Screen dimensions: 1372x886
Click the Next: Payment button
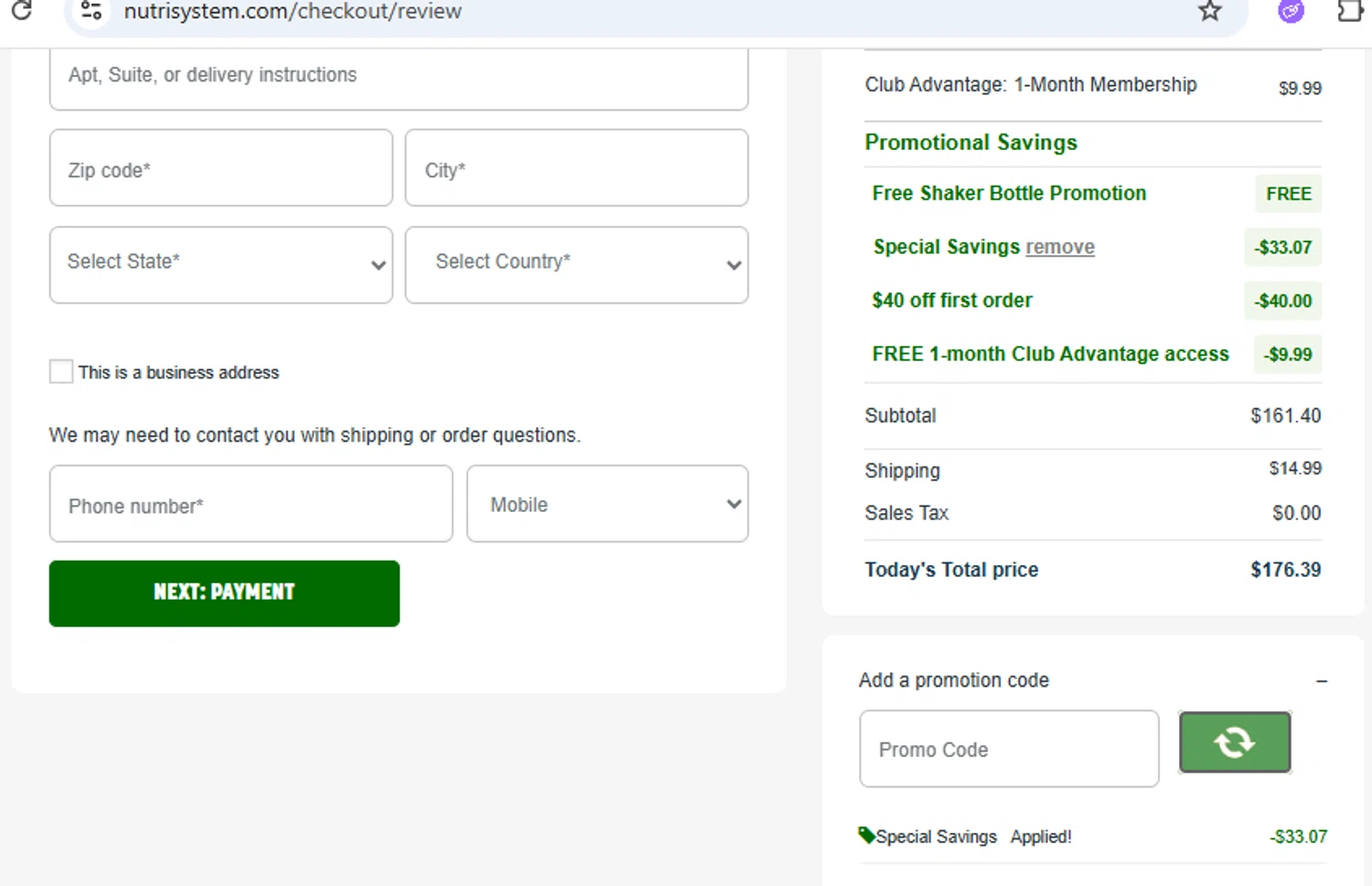[x=224, y=592]
